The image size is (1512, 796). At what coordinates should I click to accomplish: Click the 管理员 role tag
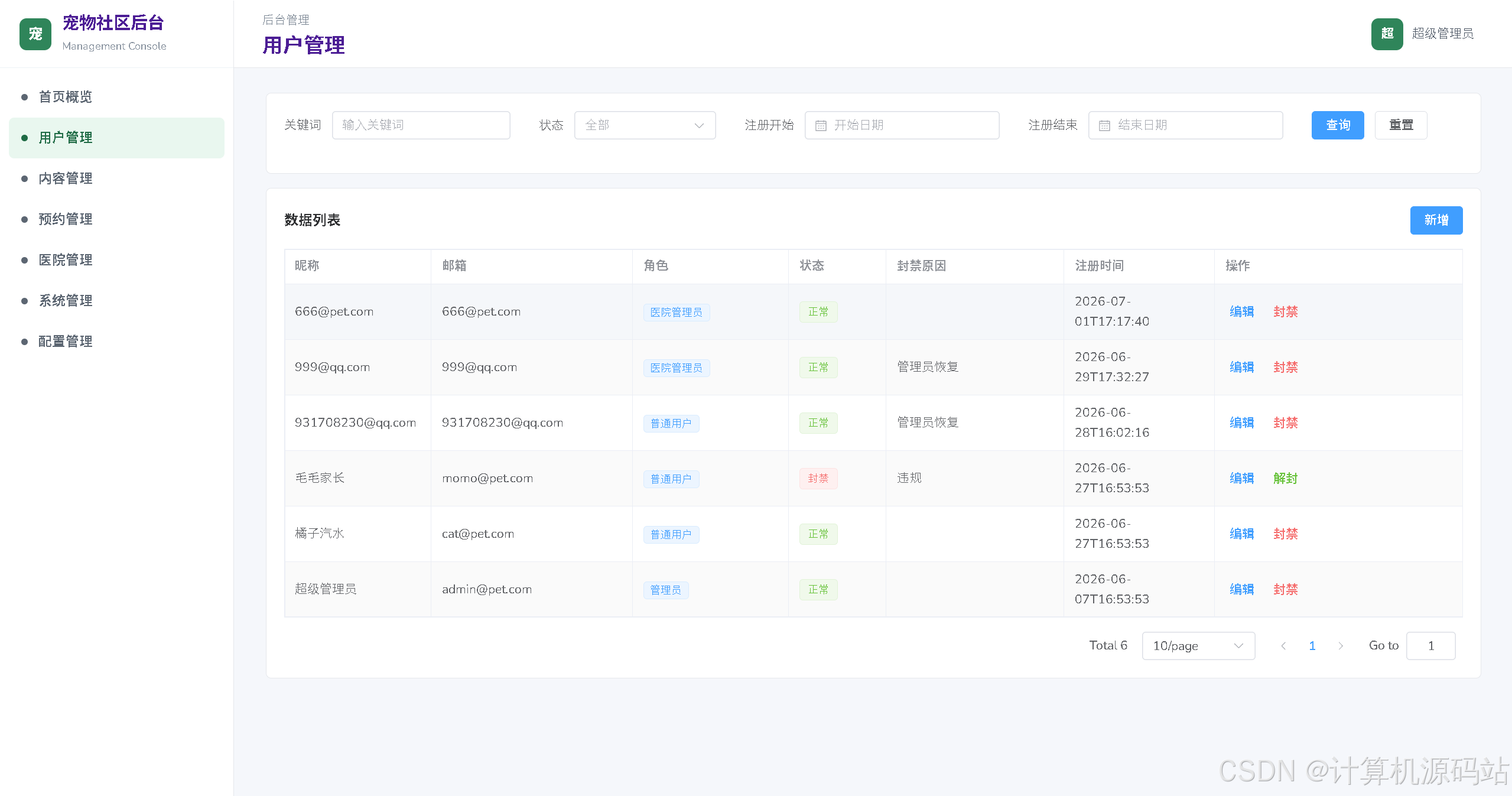tap(666, 590)
